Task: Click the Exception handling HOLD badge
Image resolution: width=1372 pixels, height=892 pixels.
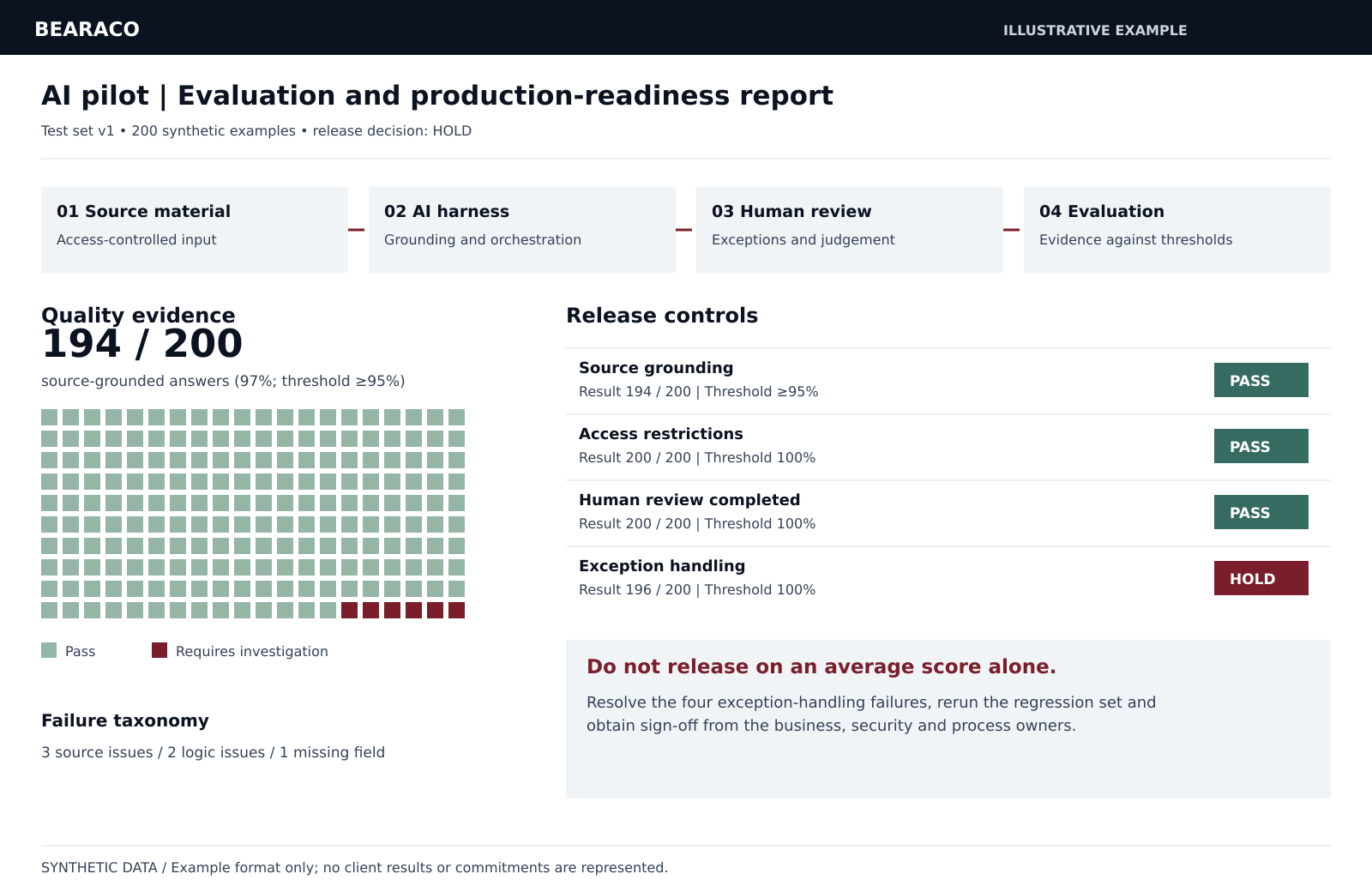Action: point(1261,578)
